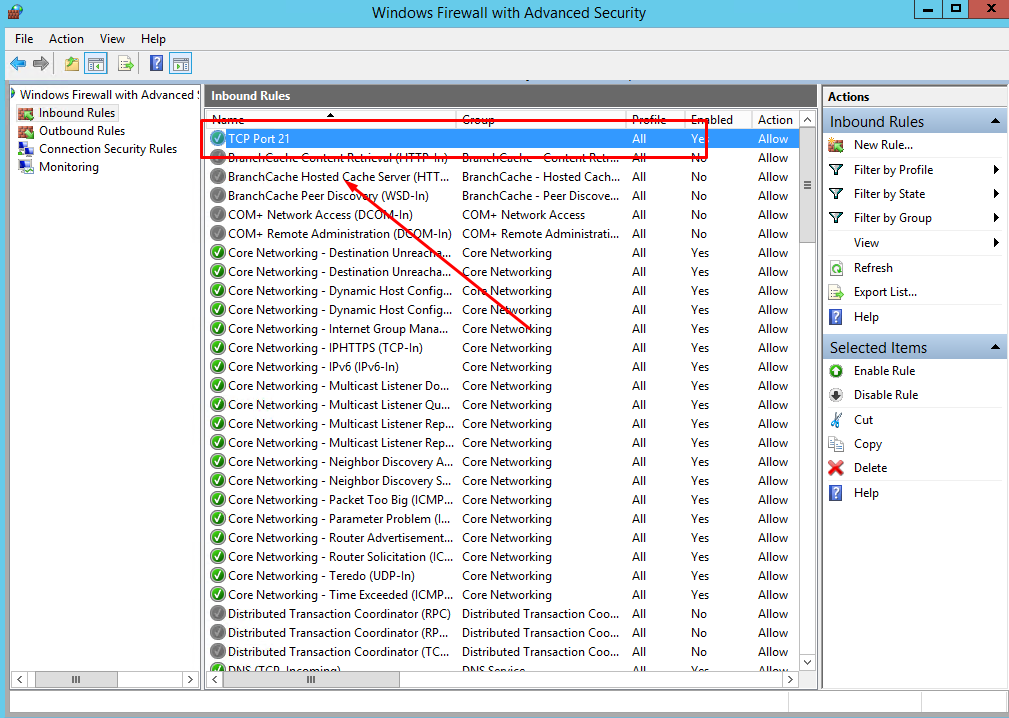The width and height of the screenshot is (1009, 718).
Task: Click the Outbound Rules icon in the tree
Action: tap(26, 131)
